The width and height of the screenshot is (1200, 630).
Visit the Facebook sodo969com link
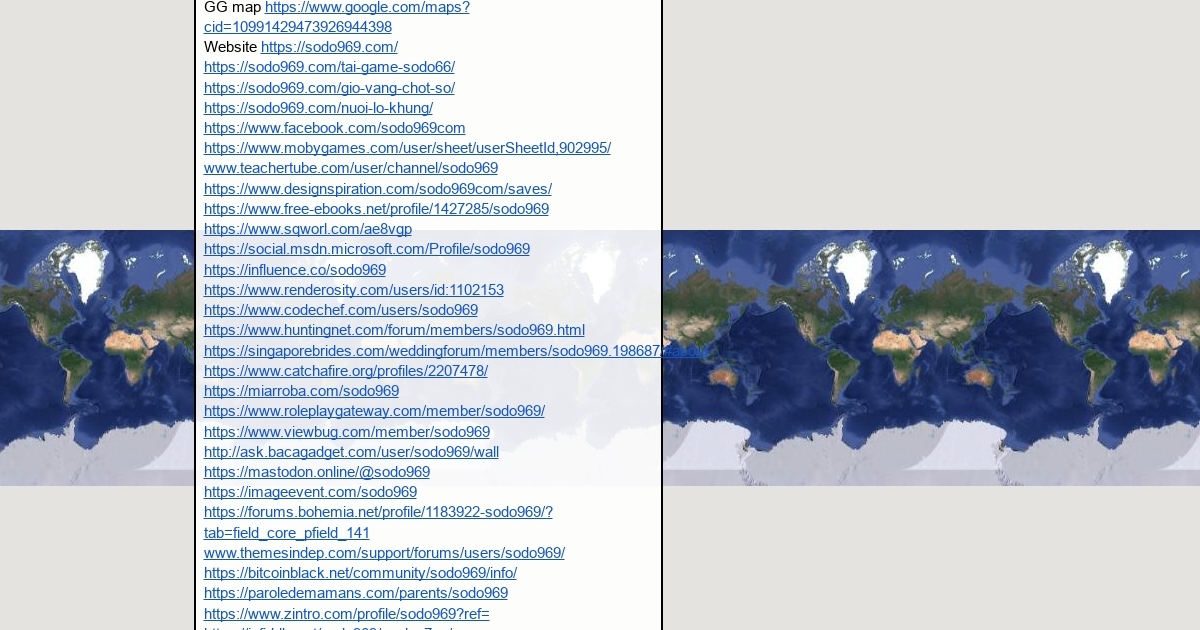334,128
